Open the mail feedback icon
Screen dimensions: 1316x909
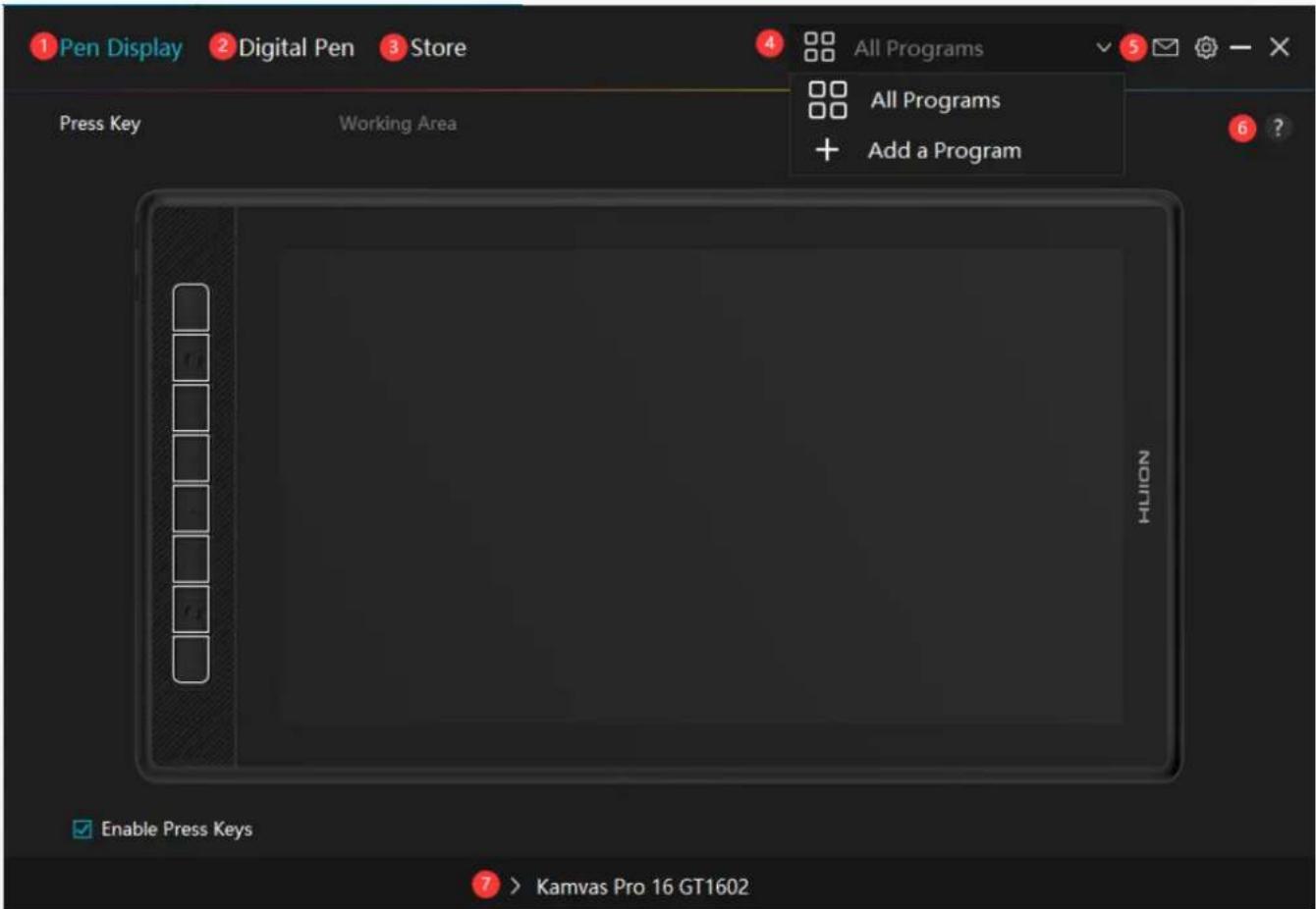tap(1165, 47)
